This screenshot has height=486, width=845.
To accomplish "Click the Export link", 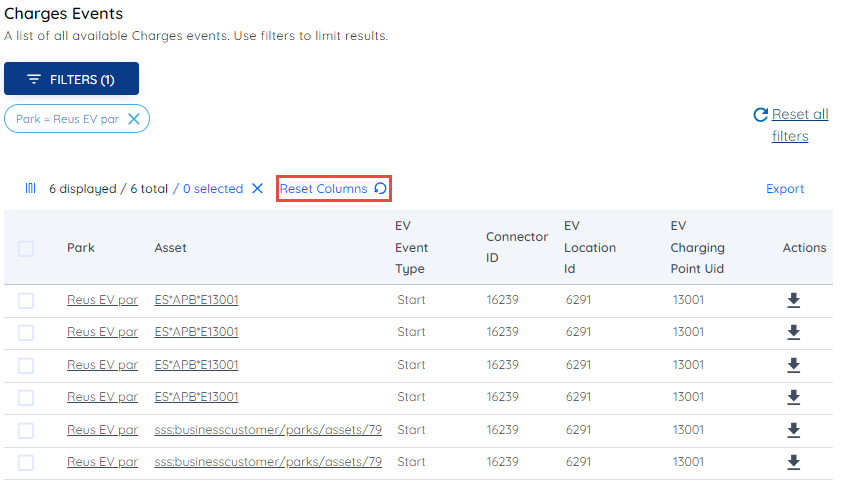I will pos(785,189).
